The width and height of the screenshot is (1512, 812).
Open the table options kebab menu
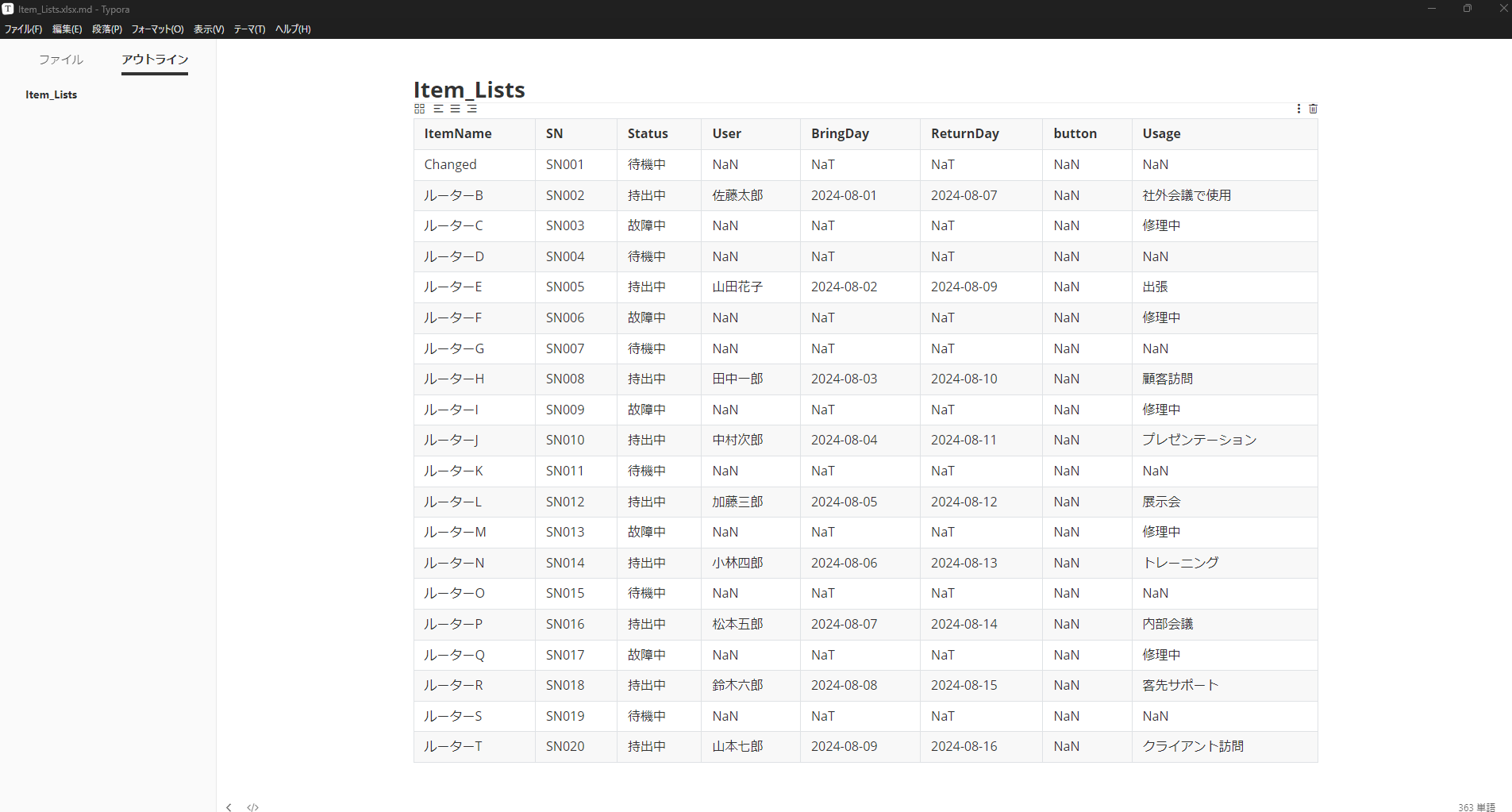coord(1297,109)
